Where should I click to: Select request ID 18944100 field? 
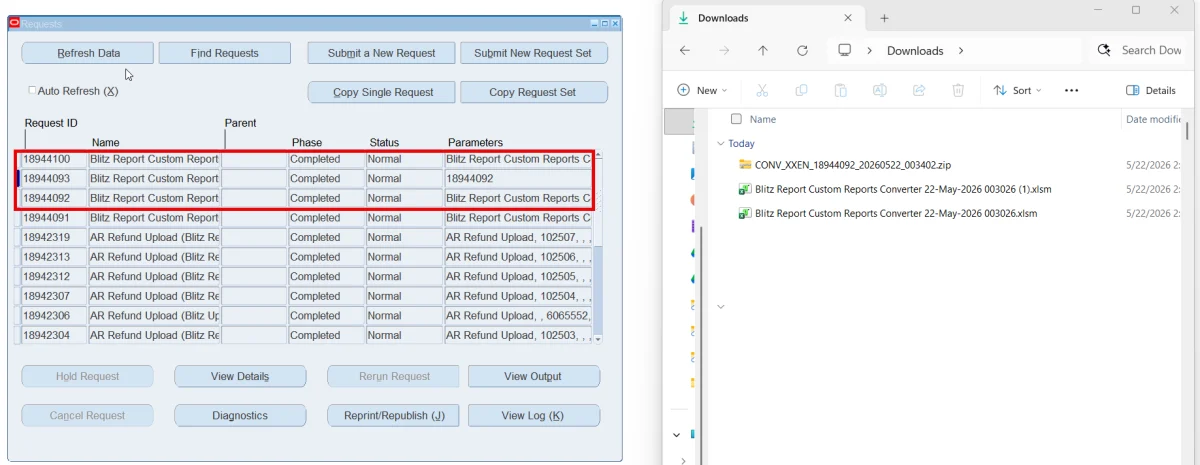coord(54,159)
